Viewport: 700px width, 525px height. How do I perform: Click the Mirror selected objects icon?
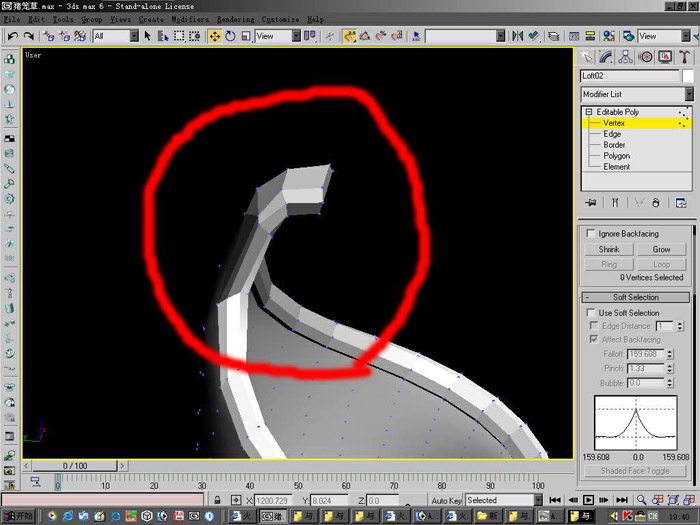517,36
